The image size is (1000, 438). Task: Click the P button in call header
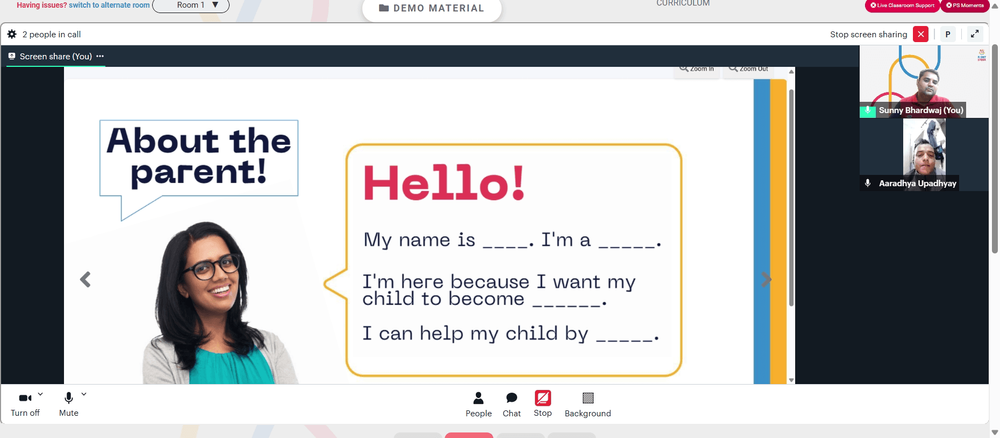pyautogui.click(x=948, y=34)
